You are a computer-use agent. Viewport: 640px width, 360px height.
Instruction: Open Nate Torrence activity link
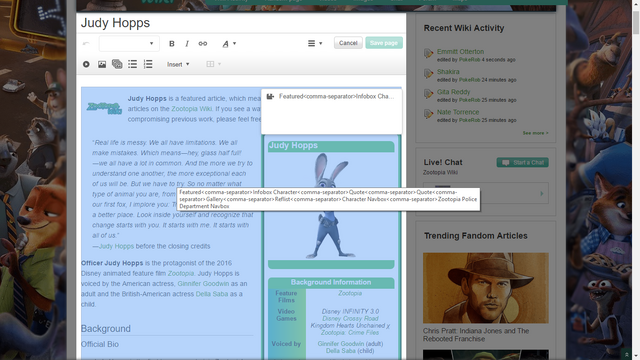(458, 112)
